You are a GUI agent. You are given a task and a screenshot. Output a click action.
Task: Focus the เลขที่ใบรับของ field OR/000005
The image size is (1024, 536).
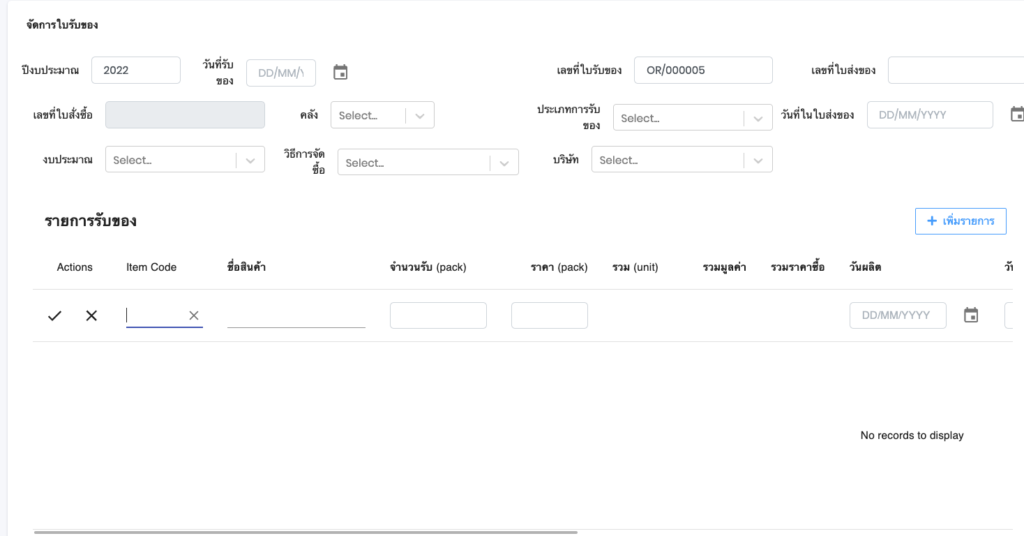point(702,70)
